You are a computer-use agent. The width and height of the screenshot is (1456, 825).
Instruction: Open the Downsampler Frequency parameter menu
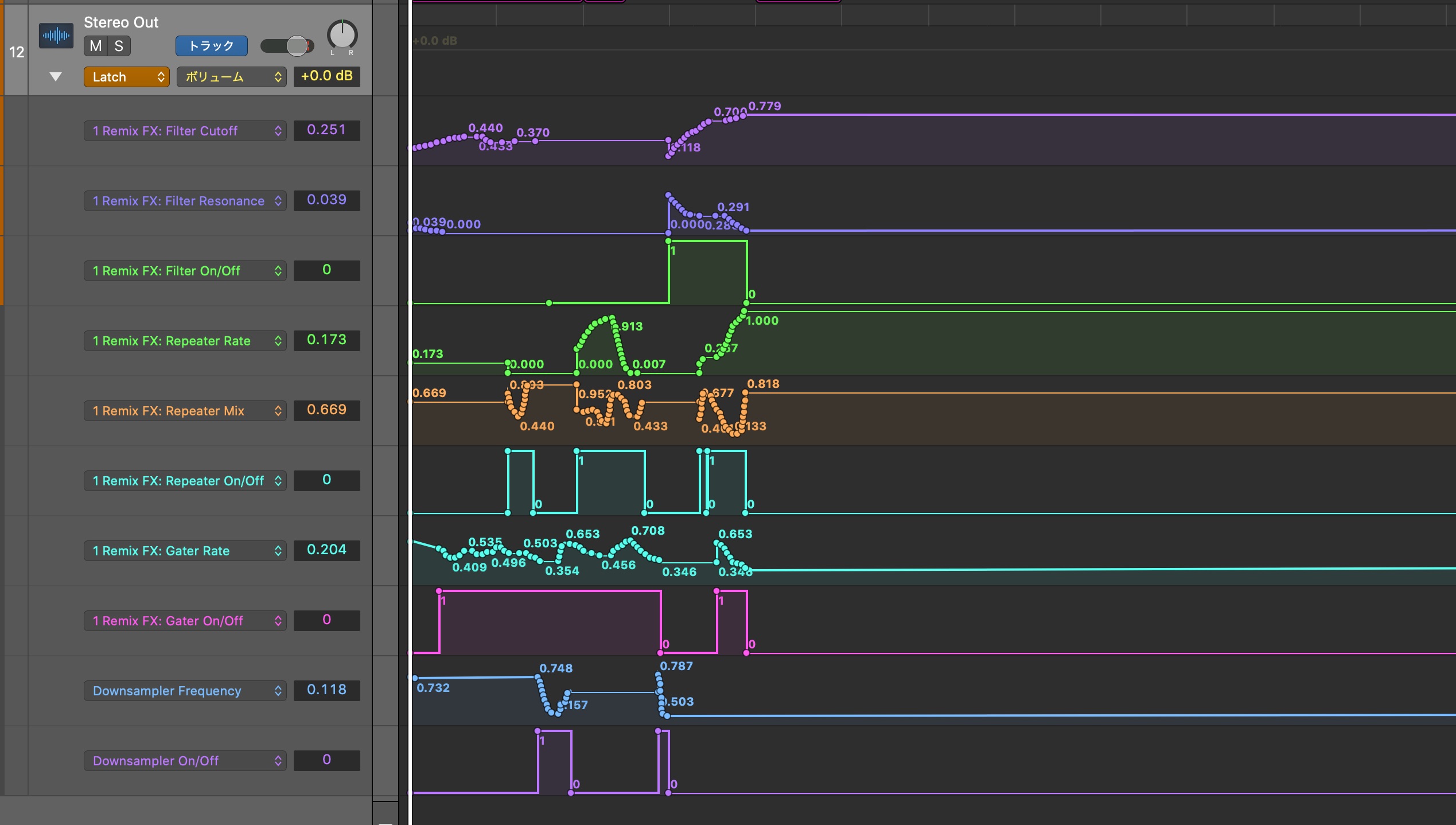click(x=185, y=691)
